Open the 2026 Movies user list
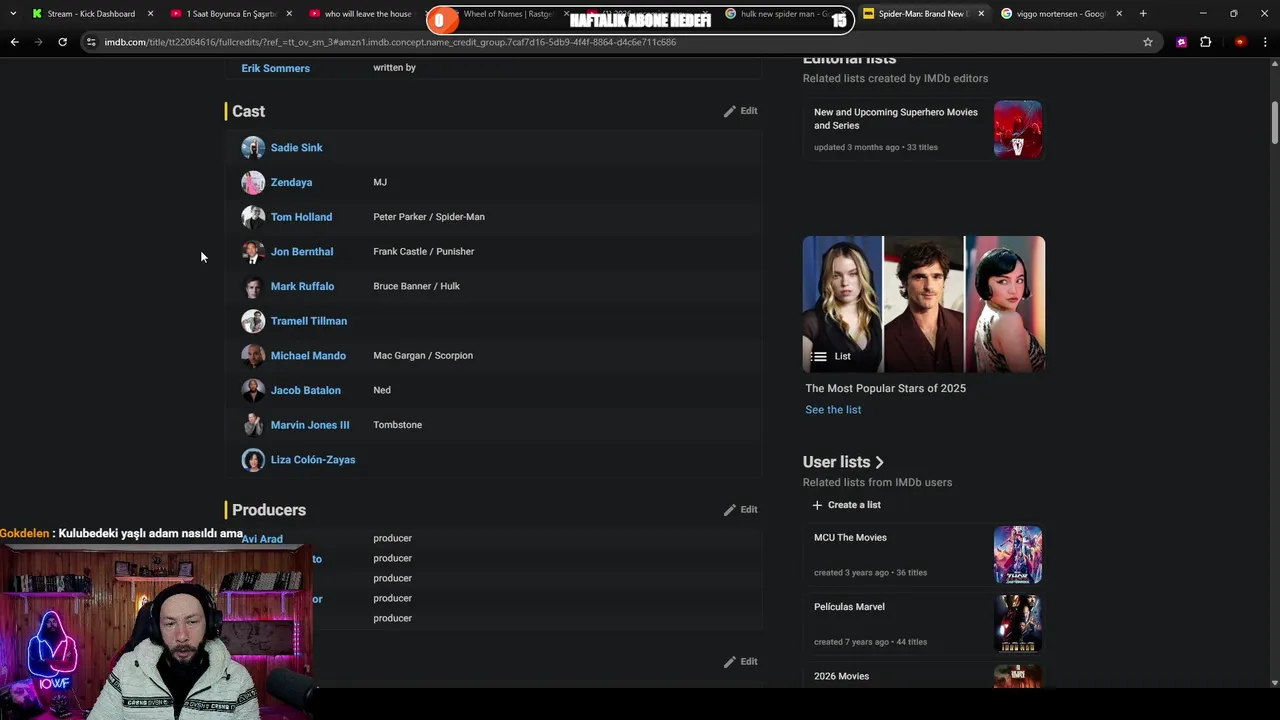 pos(841,677)
